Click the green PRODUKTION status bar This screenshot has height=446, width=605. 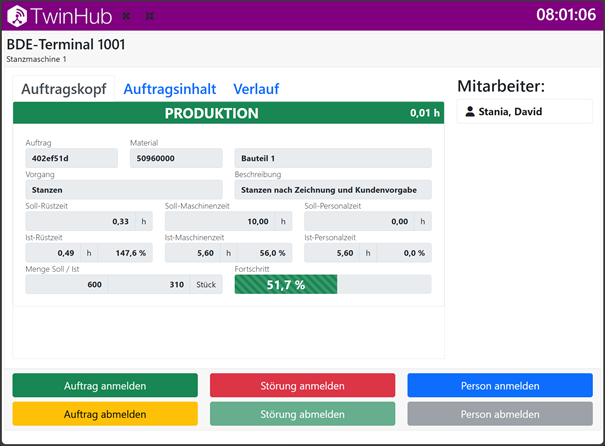229,113
